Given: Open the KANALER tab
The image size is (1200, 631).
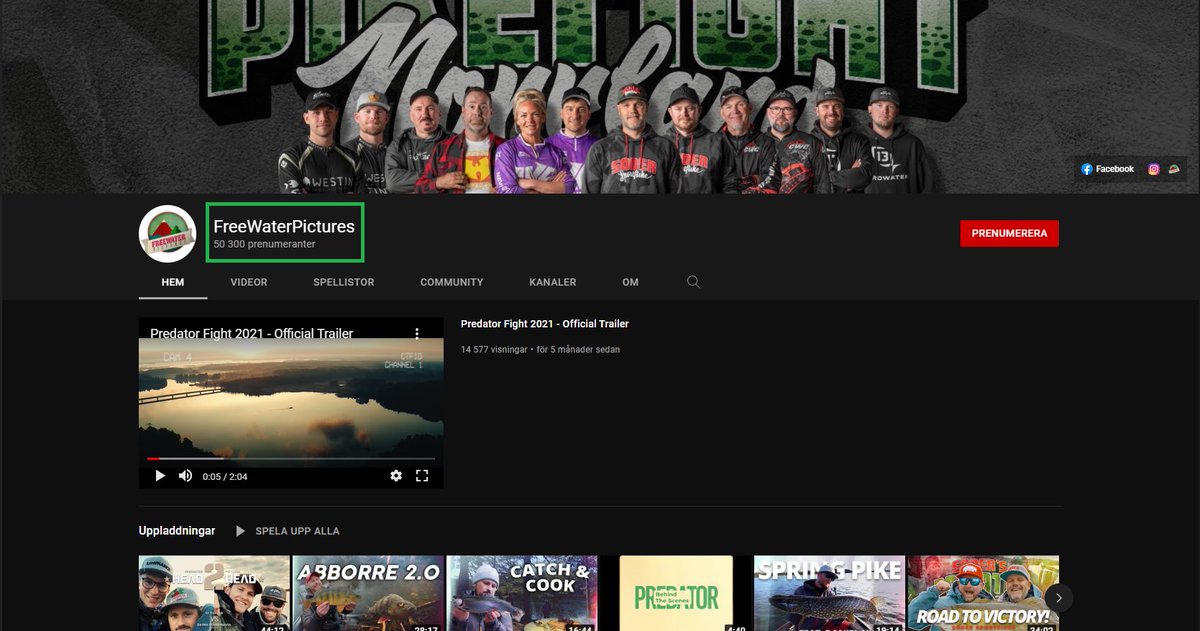Looking at the screenshot, I should pos(553,282).
